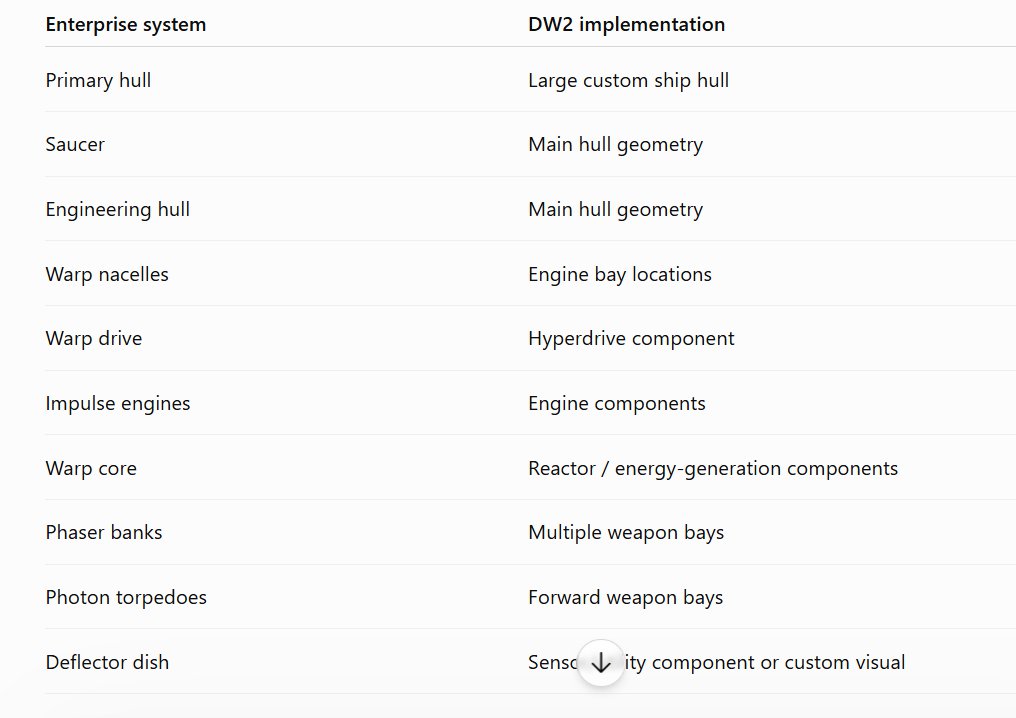Select the Warp nacelles text
The image size is (1016, 718).
coord(107,274)
